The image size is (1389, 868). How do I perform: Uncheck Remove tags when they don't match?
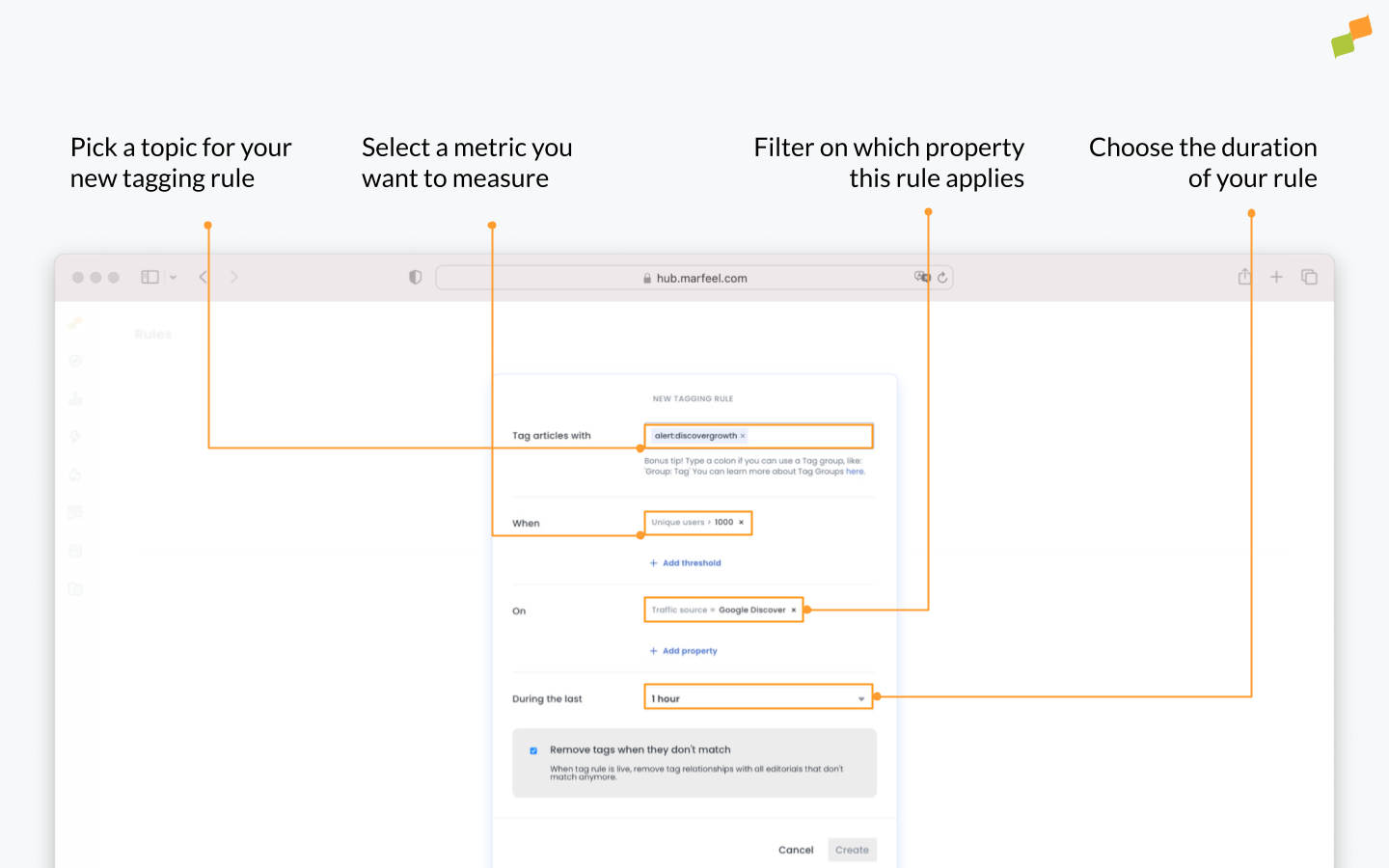533,750
